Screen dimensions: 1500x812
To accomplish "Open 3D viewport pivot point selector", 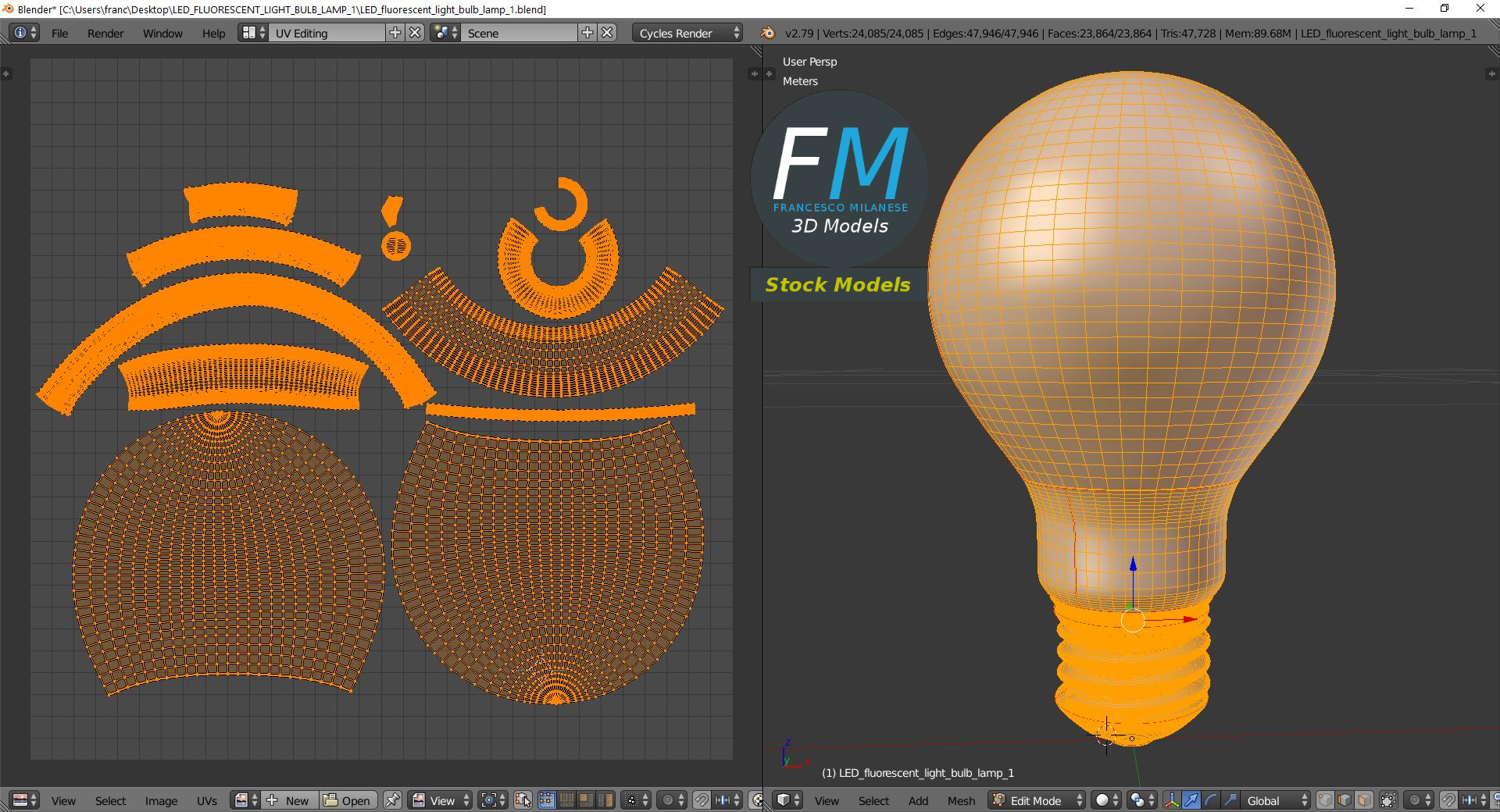I will coord(1141,800).
